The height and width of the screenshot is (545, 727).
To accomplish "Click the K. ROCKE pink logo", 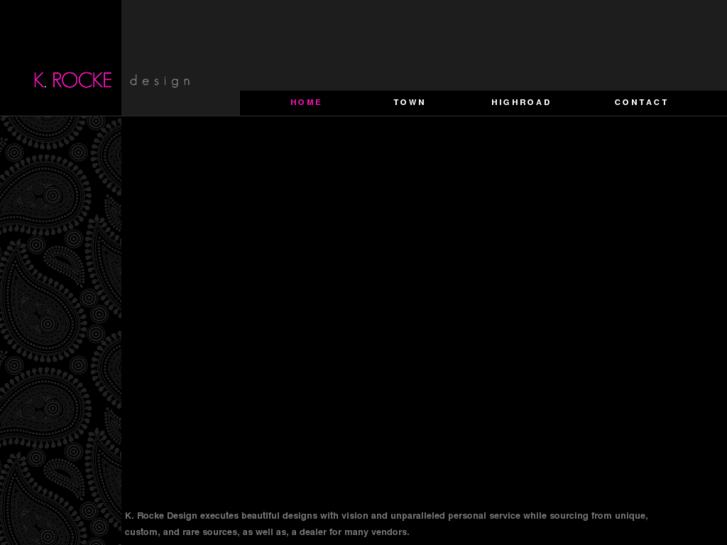I will click(x=73, y=80).
